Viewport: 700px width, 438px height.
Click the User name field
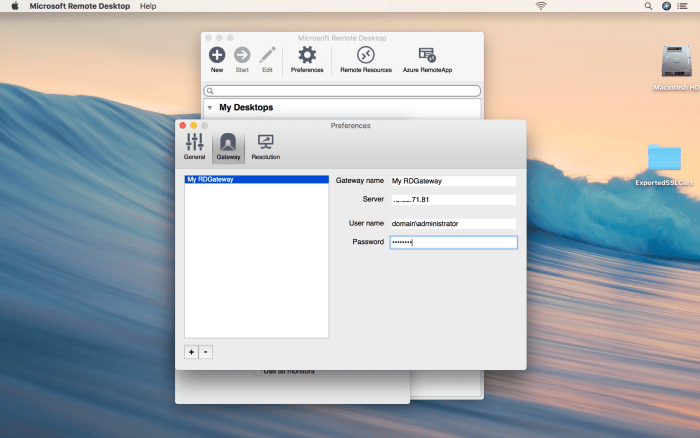pyautogui.click(x=453, y=224)
